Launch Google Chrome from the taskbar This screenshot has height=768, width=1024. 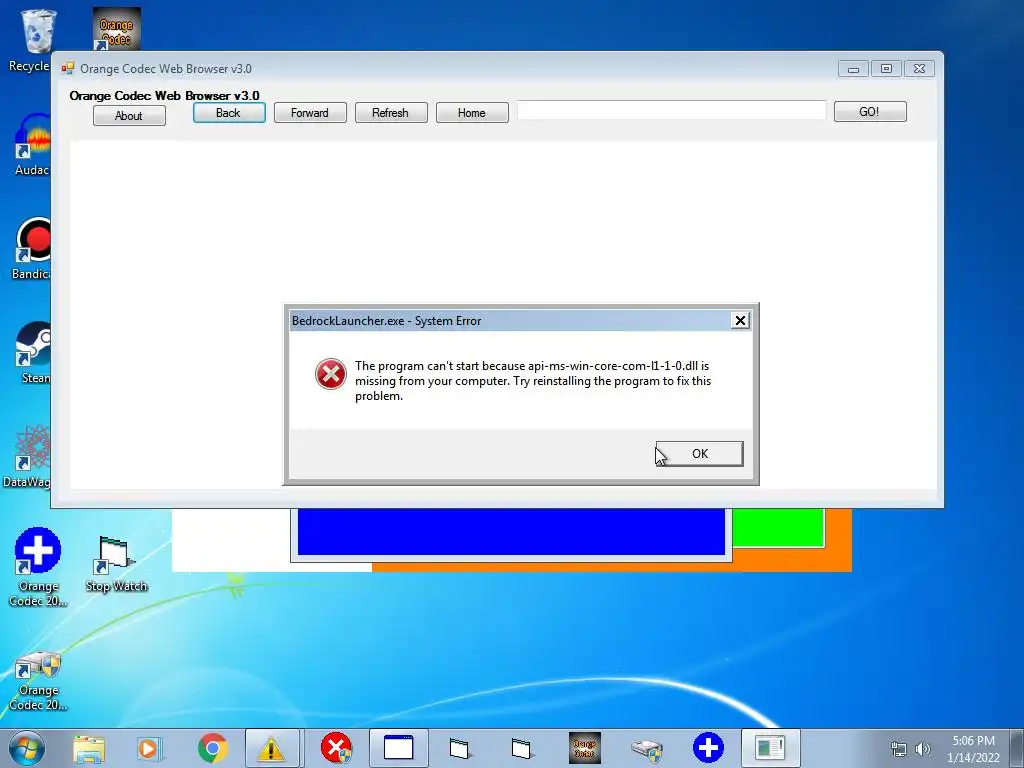[x=212, y=748]
